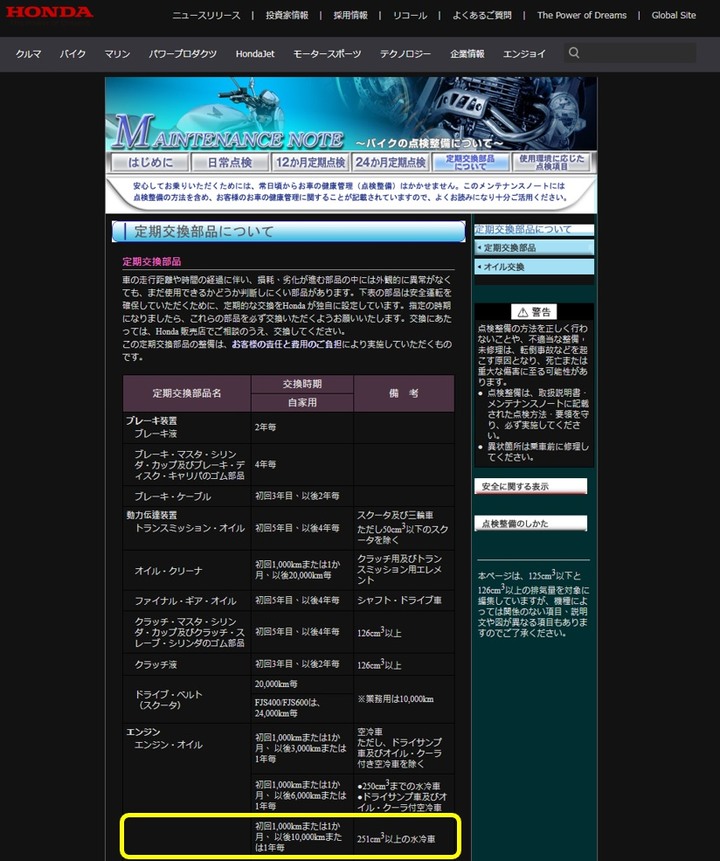Screen dimensions: 720x861
Task: Open テクノロジー menu
Action: tap(405, 54)
